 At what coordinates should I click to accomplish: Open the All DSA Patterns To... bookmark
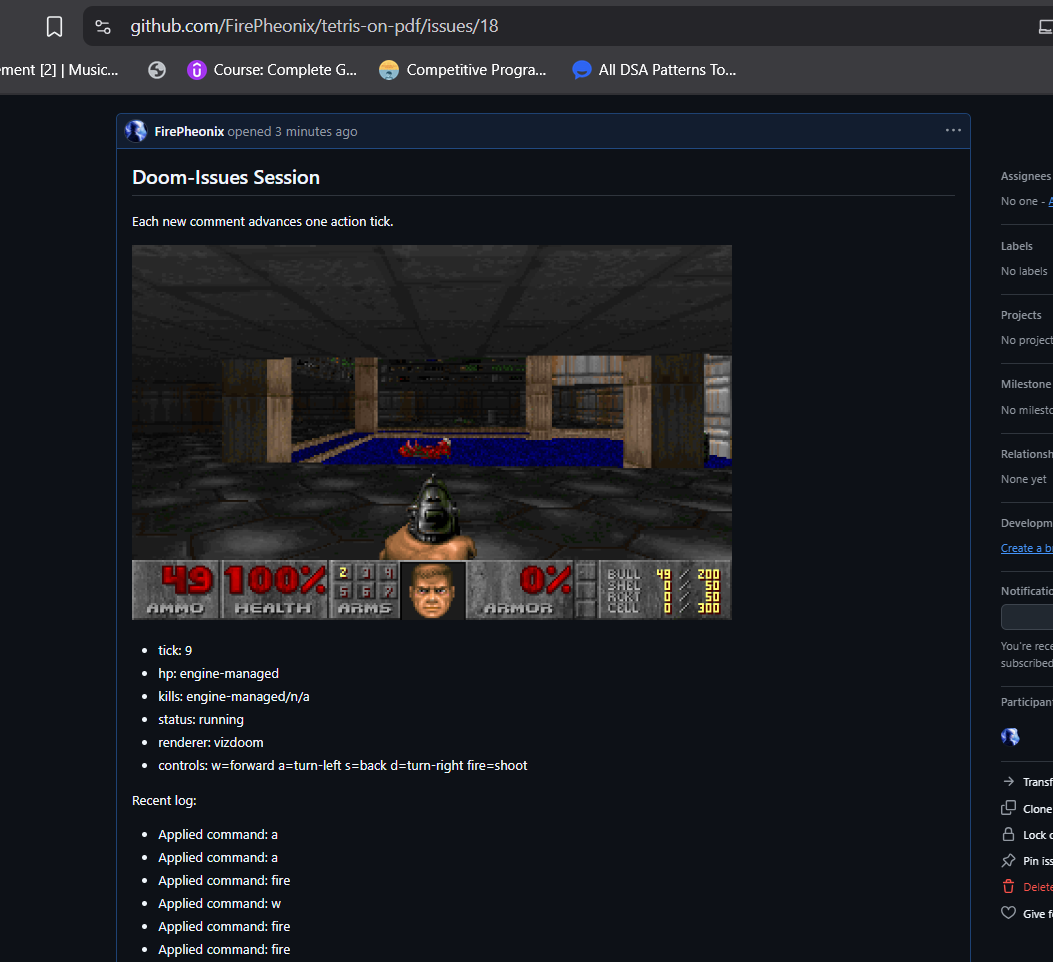[x=654, y=70]
